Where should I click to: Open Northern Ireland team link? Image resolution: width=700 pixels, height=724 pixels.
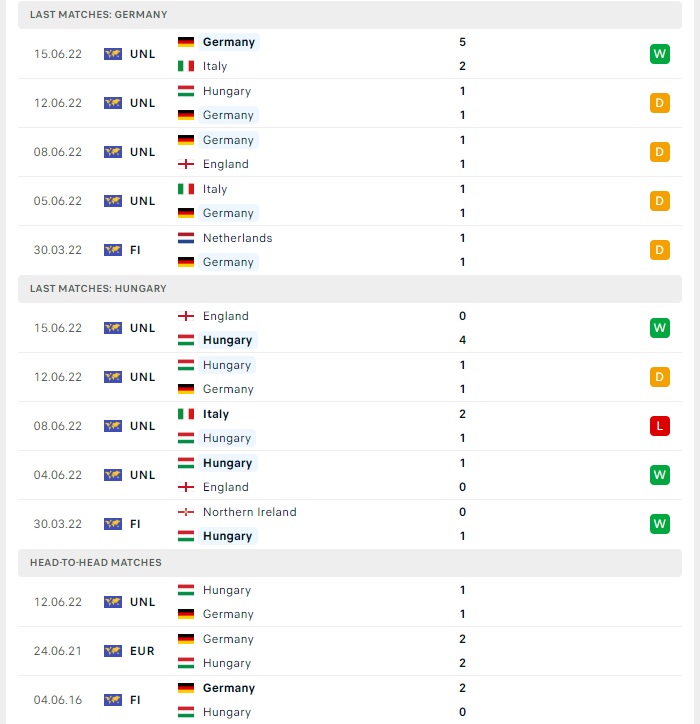(x=249, y=512)
